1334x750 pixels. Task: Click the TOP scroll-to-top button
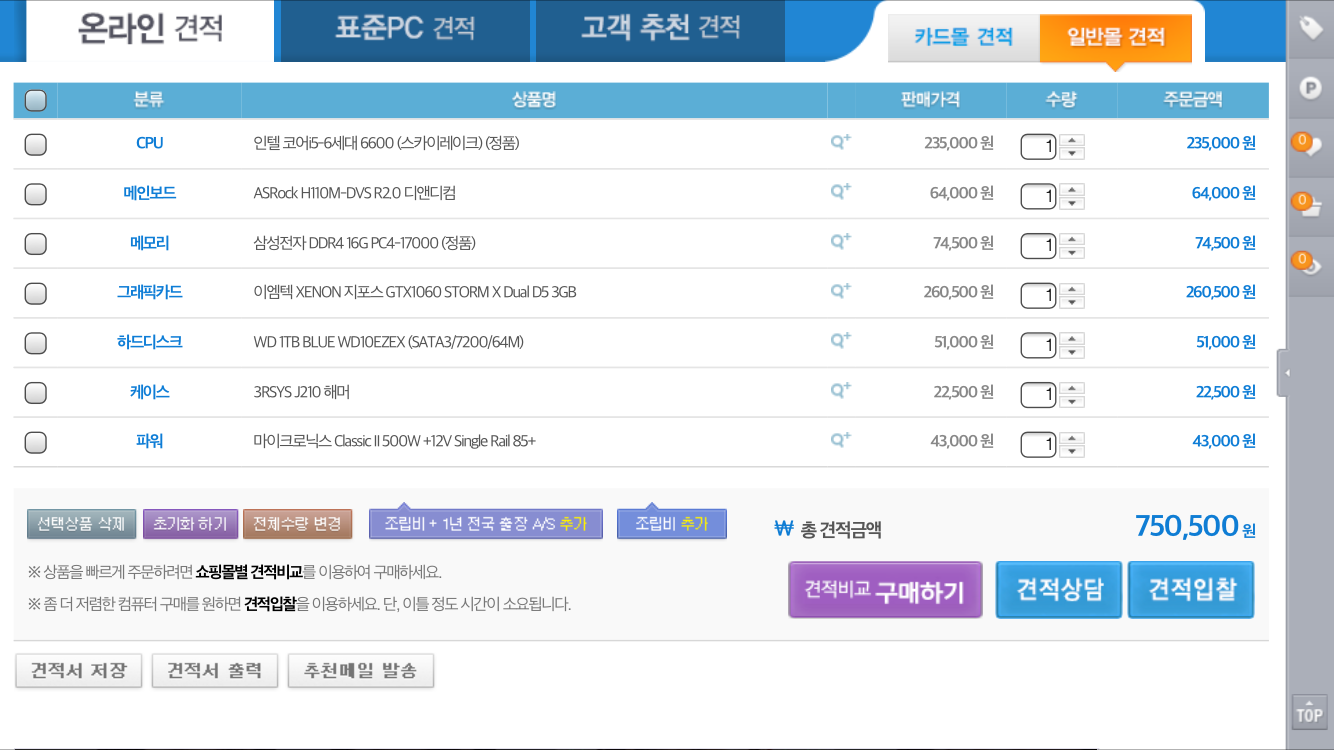point(1309,712)
